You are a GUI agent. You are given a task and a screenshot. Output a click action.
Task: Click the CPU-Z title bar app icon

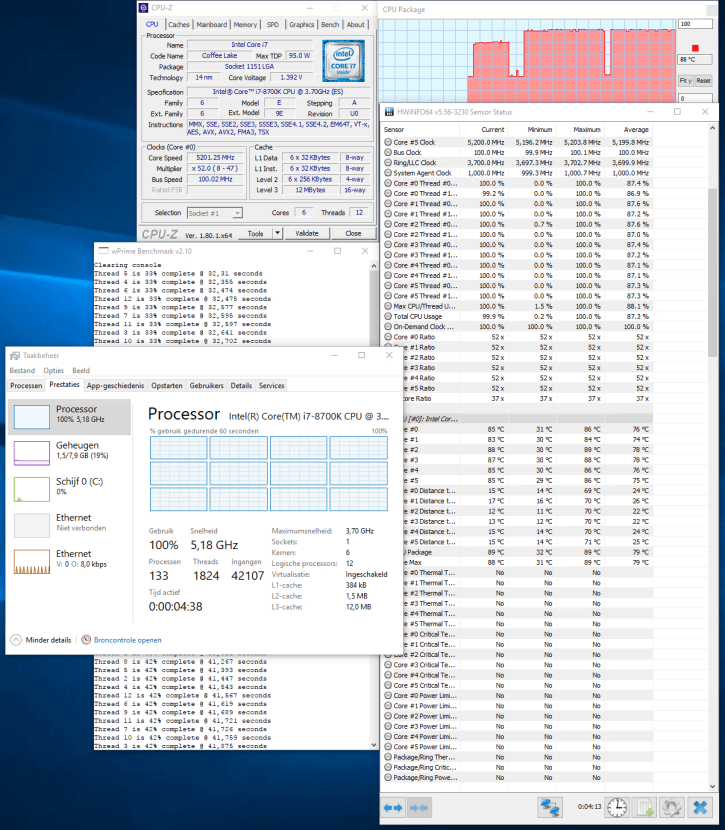click(143, 8)
